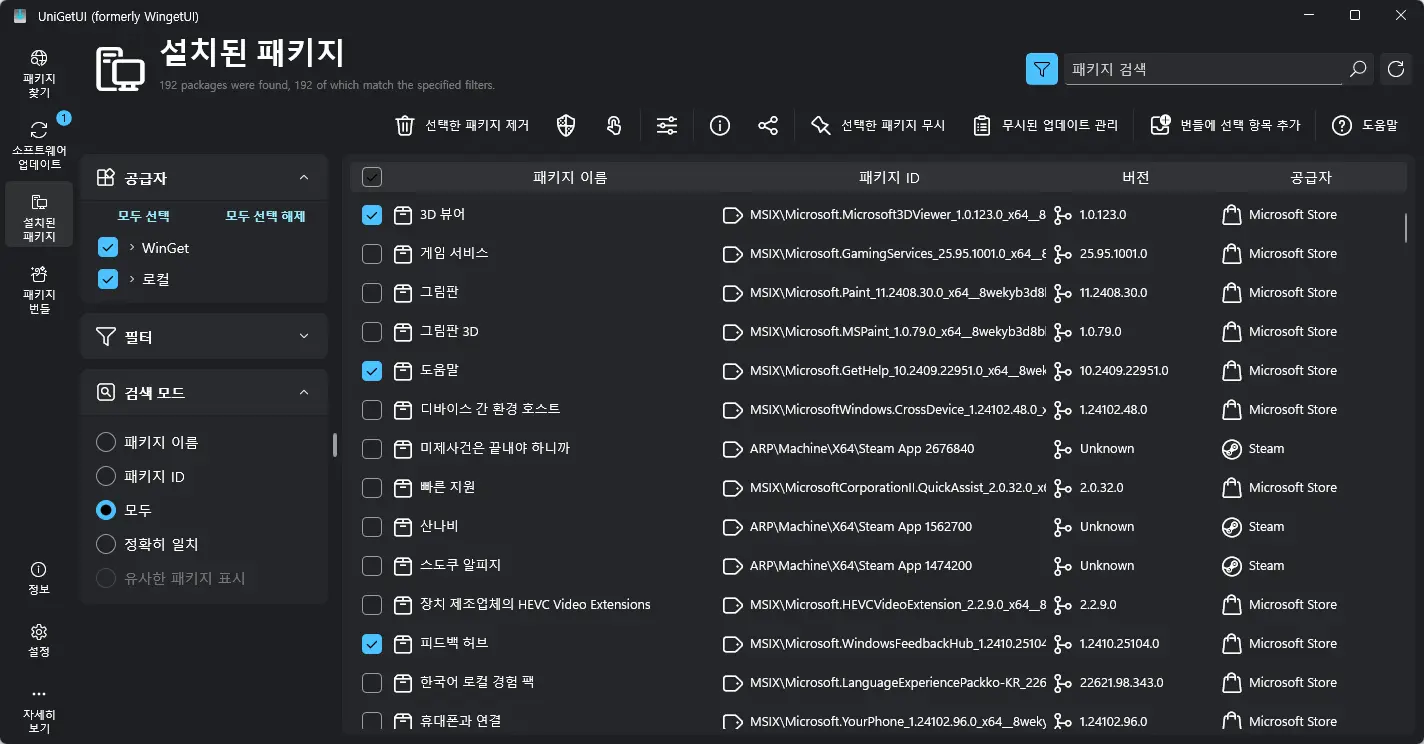The width and height of the screenshot is (1424, 744).
Task: Click version icon in 한국어 로컬 경험 팩 row
Action: coord(1062,683)
